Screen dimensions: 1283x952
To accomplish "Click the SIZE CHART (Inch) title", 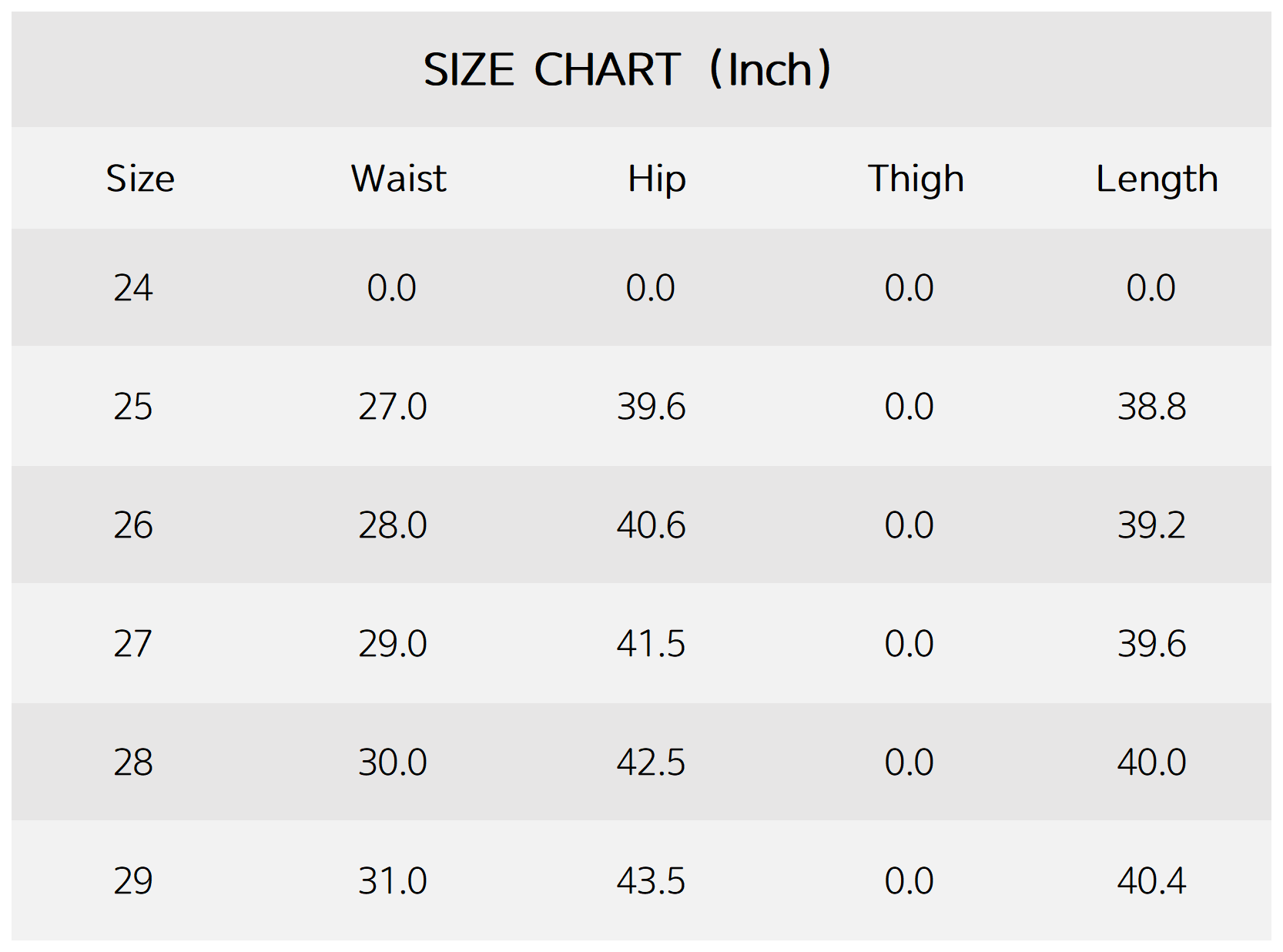I will coord(628,69).
